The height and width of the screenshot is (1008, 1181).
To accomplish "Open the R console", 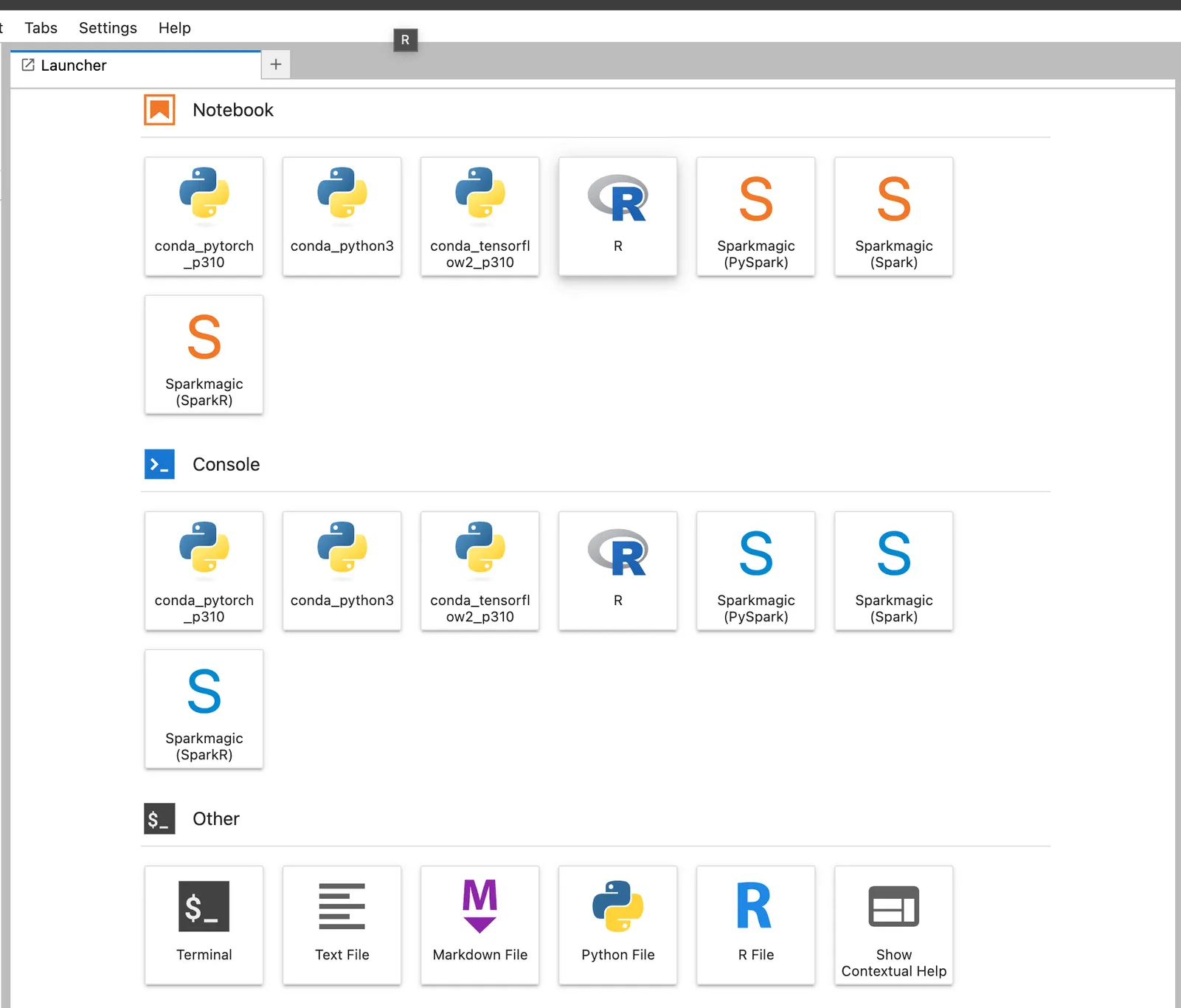I will coord(617,570).
